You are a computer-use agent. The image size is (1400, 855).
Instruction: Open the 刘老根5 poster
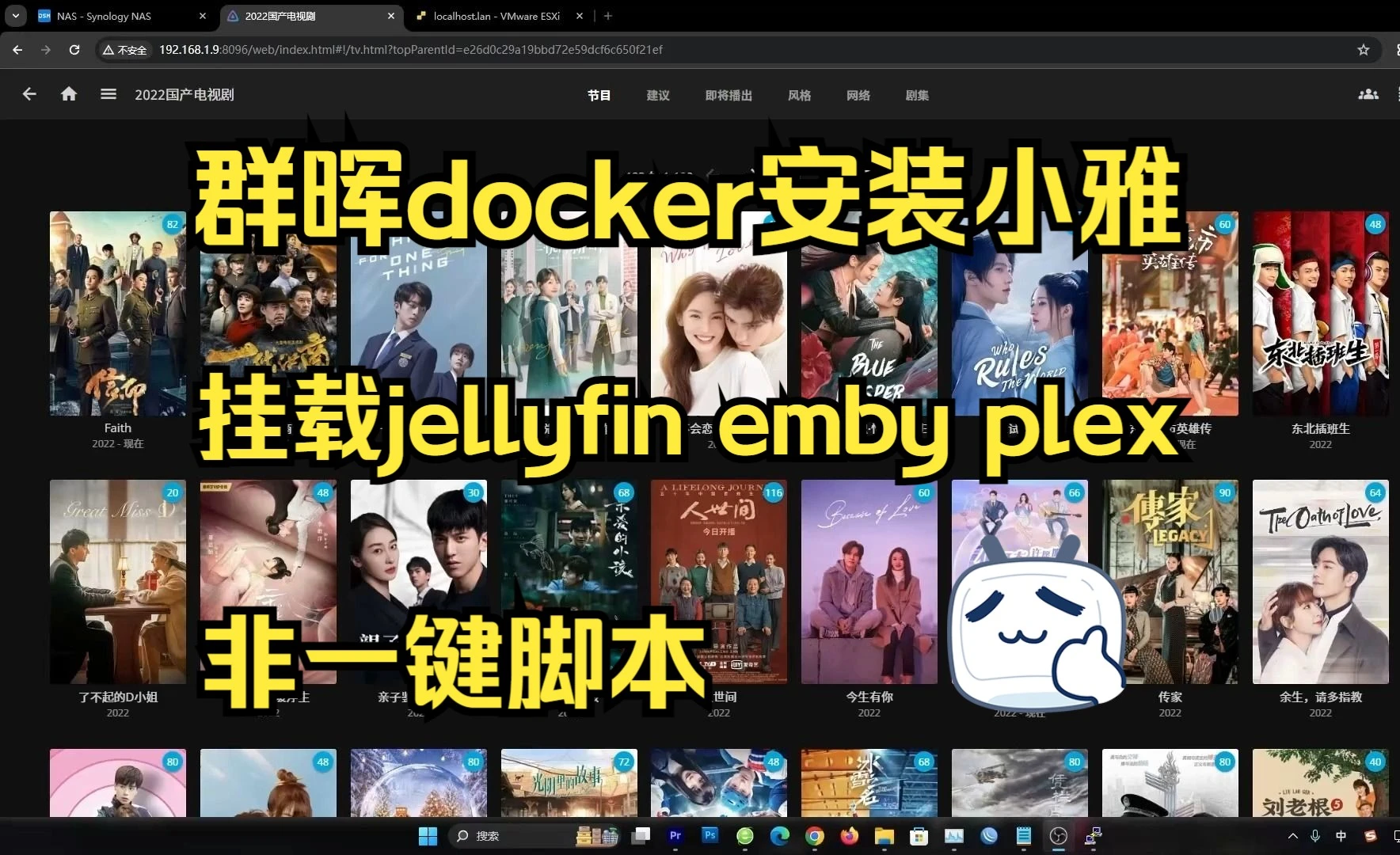point(1321,783)
